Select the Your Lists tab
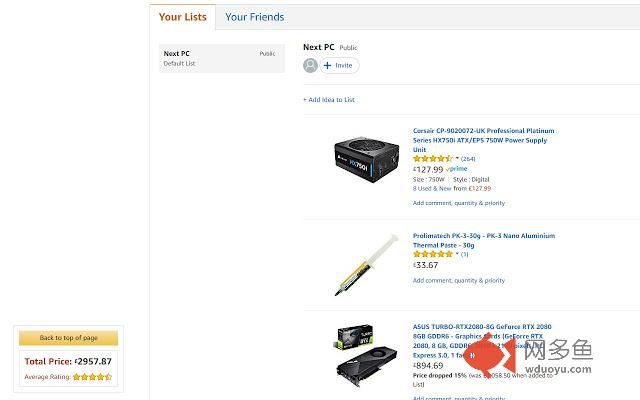Screen dimensions: 640x400 click(182, 17)
